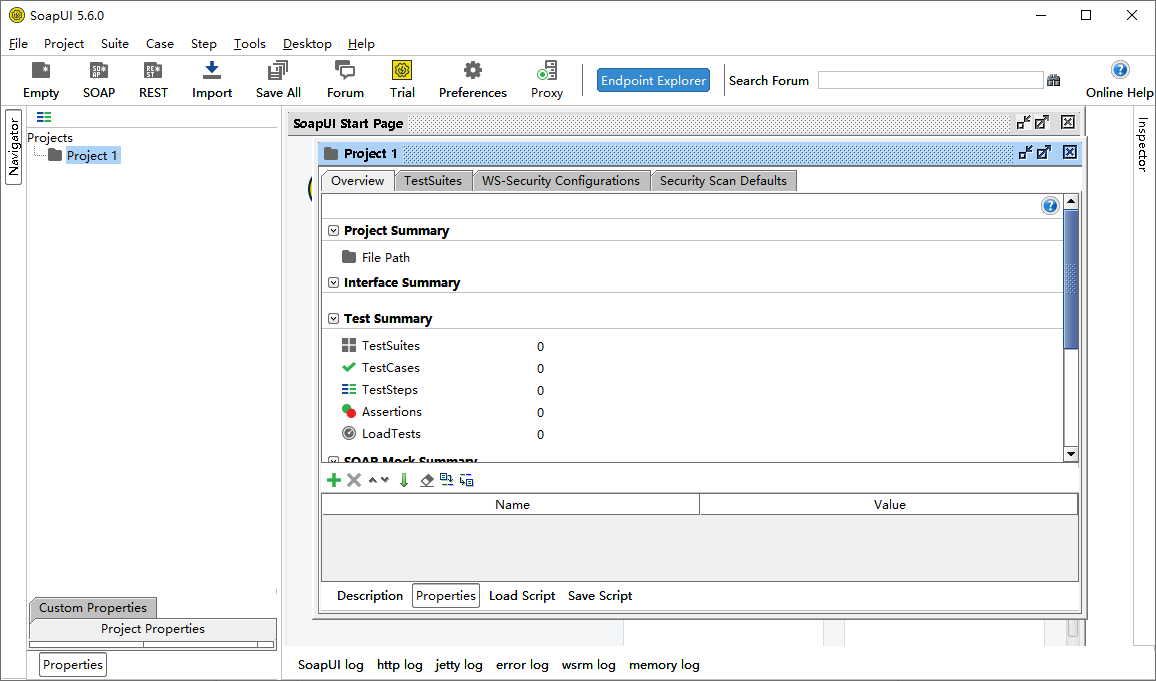Image resolution: width=1156 pixels, height=681 pixels.
Task: Open the File menu
Action: [x=18, y=43]
